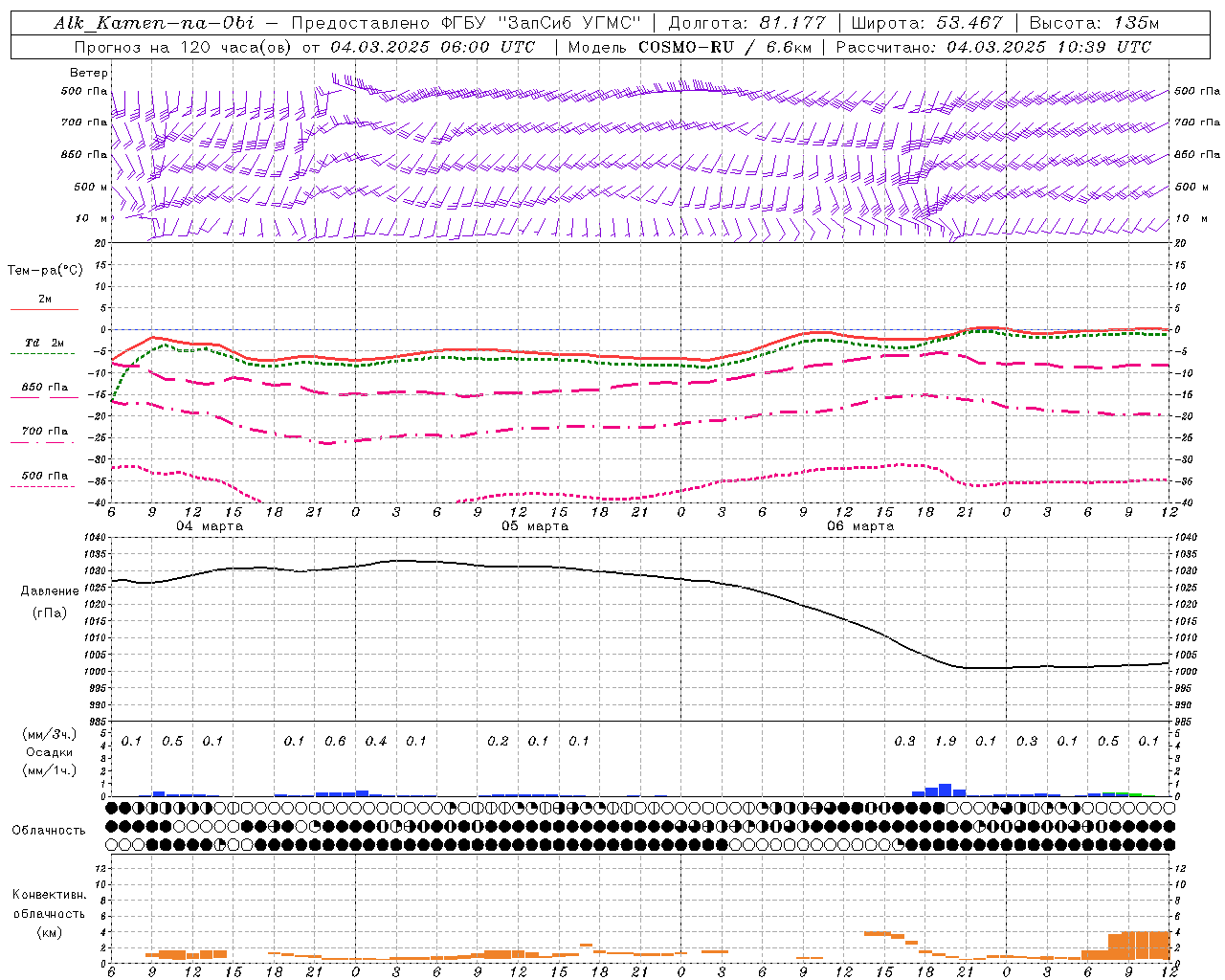Select the (мм/3ч.) unit label

pyautogui.click(x=50, y=734)
